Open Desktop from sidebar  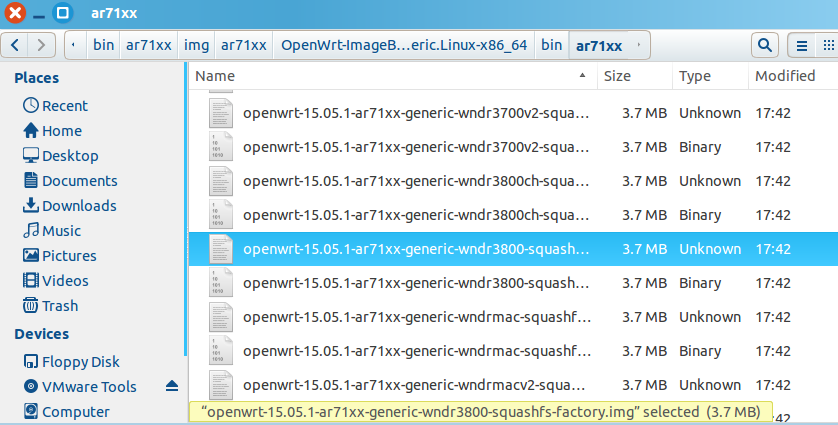60,156
